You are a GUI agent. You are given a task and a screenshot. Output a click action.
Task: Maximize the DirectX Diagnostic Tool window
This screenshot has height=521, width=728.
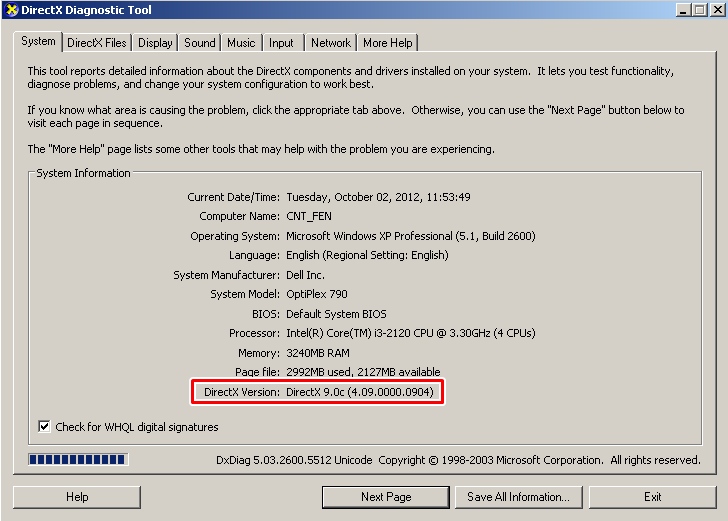coord(700,10)
